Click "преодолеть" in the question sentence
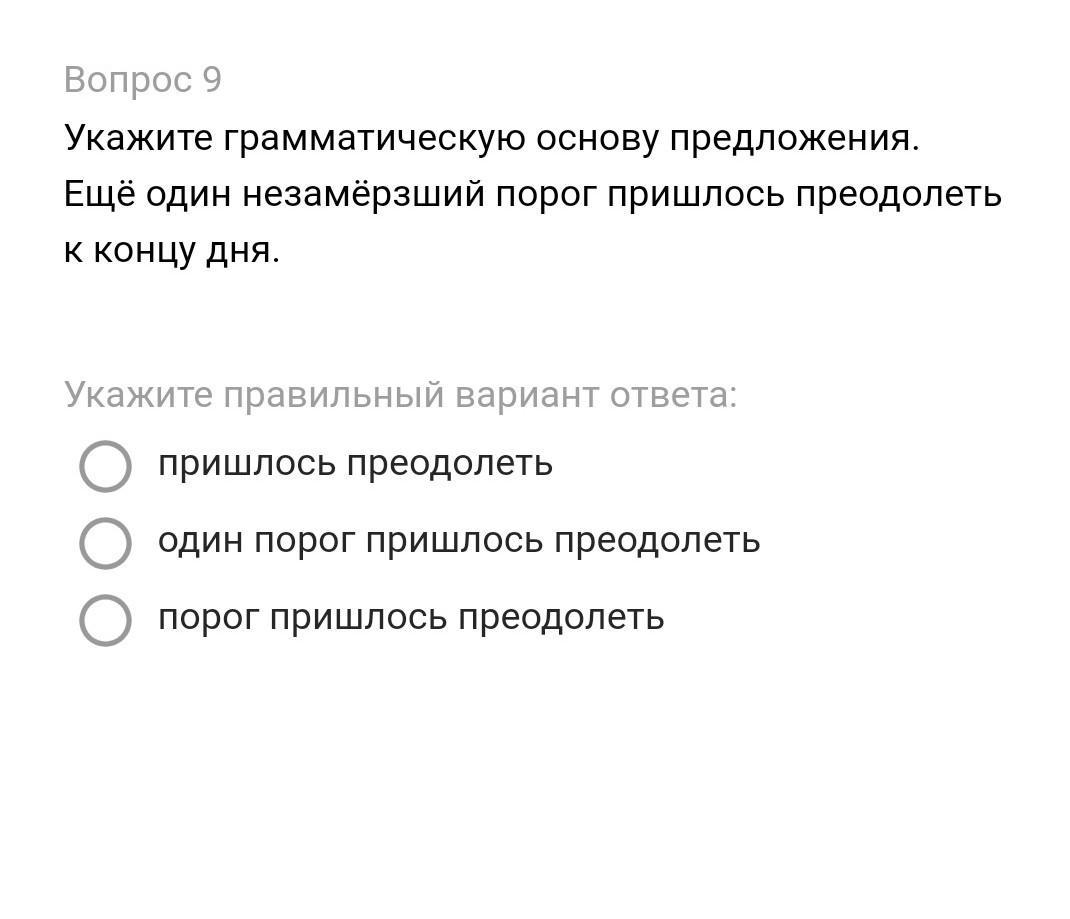Image resolution: width=1070 pixels, height=919 pixels. click(898, 194)
